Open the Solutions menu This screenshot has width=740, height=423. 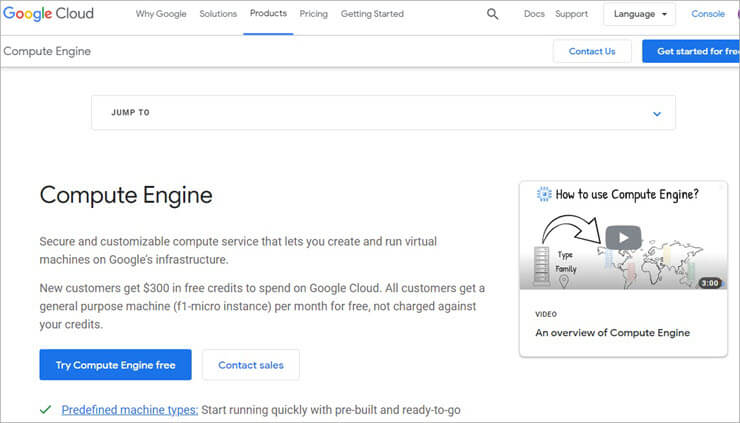click(218, 14)
